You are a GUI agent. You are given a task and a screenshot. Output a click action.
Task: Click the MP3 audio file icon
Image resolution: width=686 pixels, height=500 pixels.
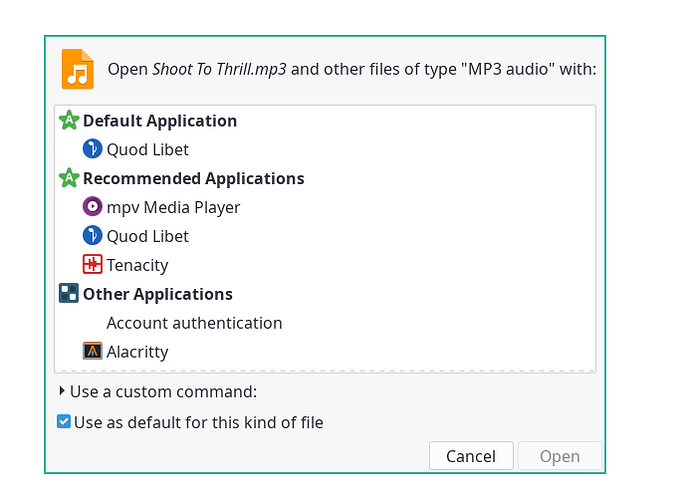(78, 69)
